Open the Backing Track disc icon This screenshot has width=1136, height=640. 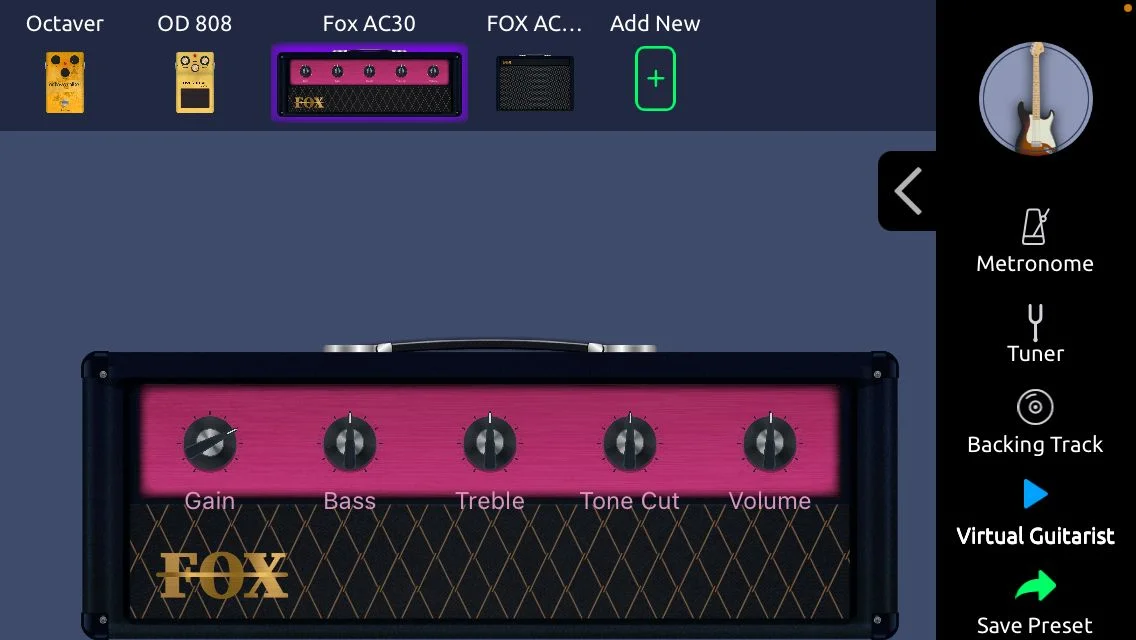click(1035, 407)
